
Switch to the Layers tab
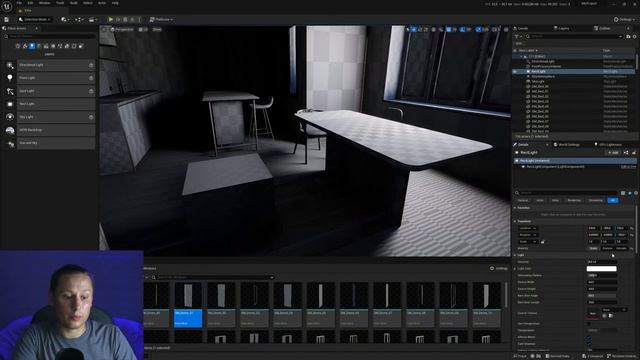(x=562, y=28)
